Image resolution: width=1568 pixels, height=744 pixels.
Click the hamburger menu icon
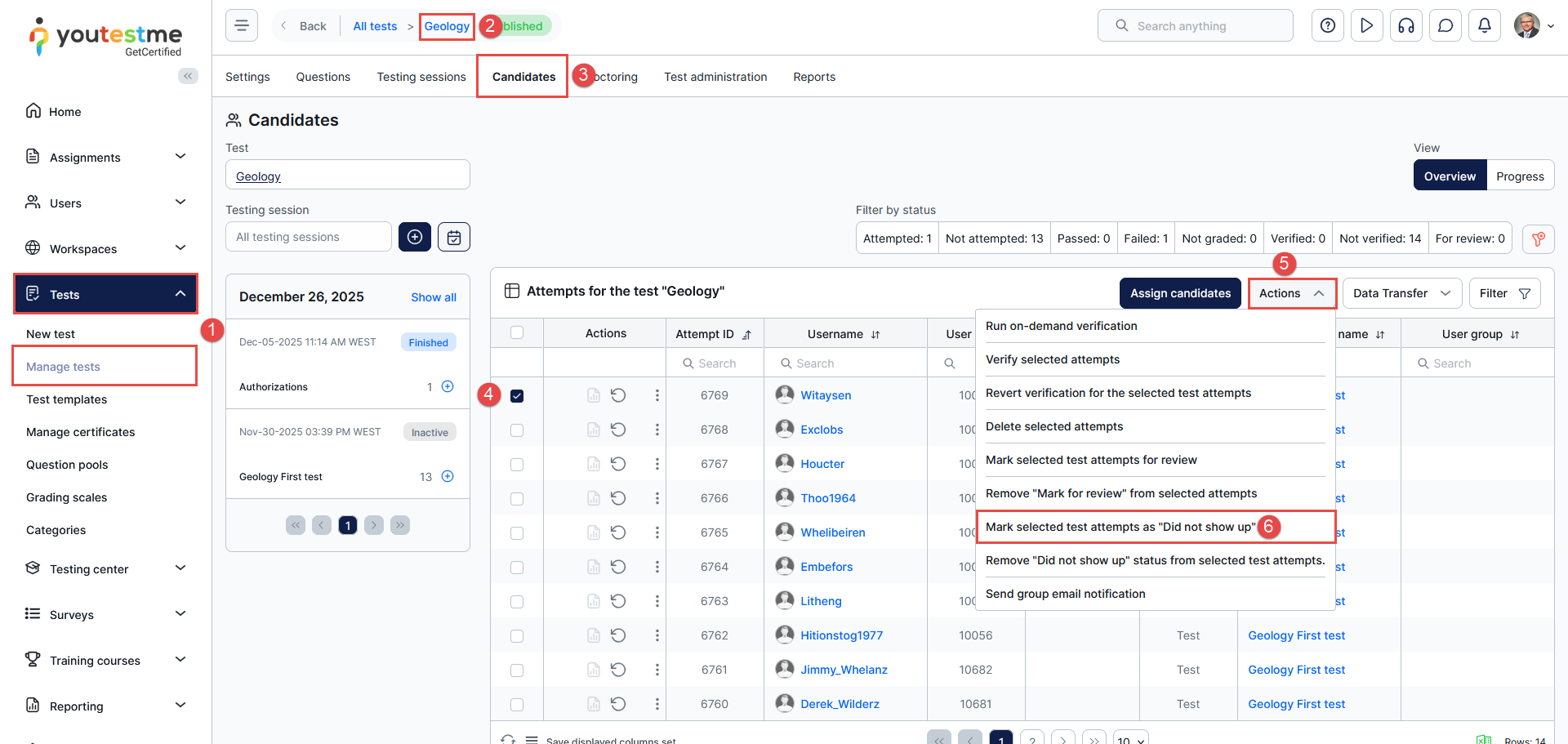[x=242, y=26]
